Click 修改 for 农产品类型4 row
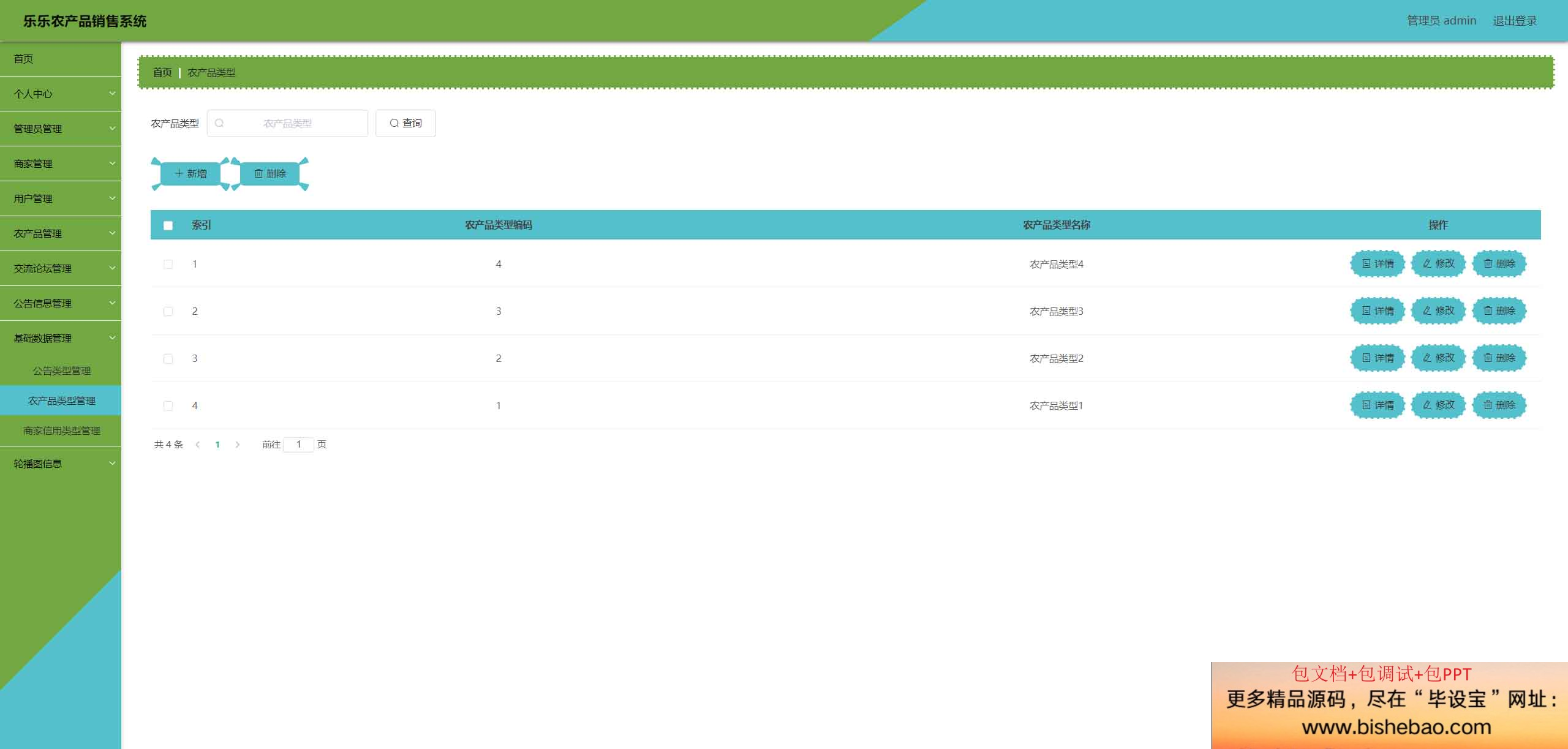 pyautogui.click(x=1438, y=264)
